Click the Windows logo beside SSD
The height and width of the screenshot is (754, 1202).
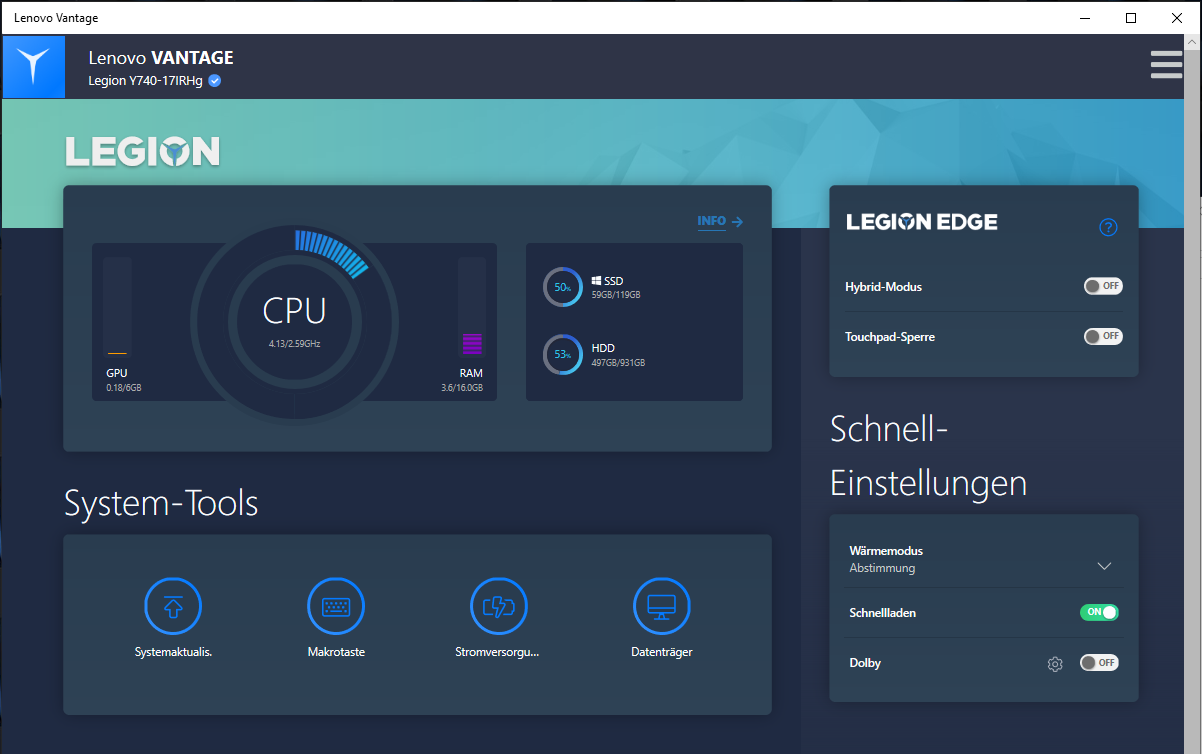(596, 281)
